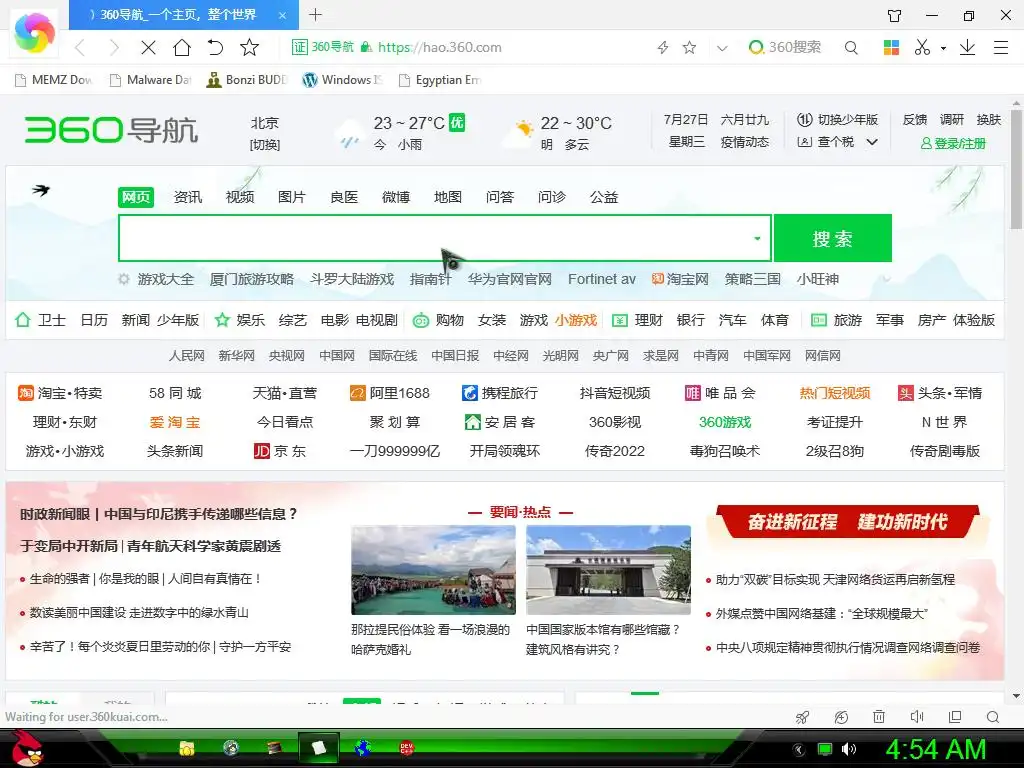Select the 资讯 search tab
The height and width of the screenshot is (768, 1024).
[x=187, y=197]
